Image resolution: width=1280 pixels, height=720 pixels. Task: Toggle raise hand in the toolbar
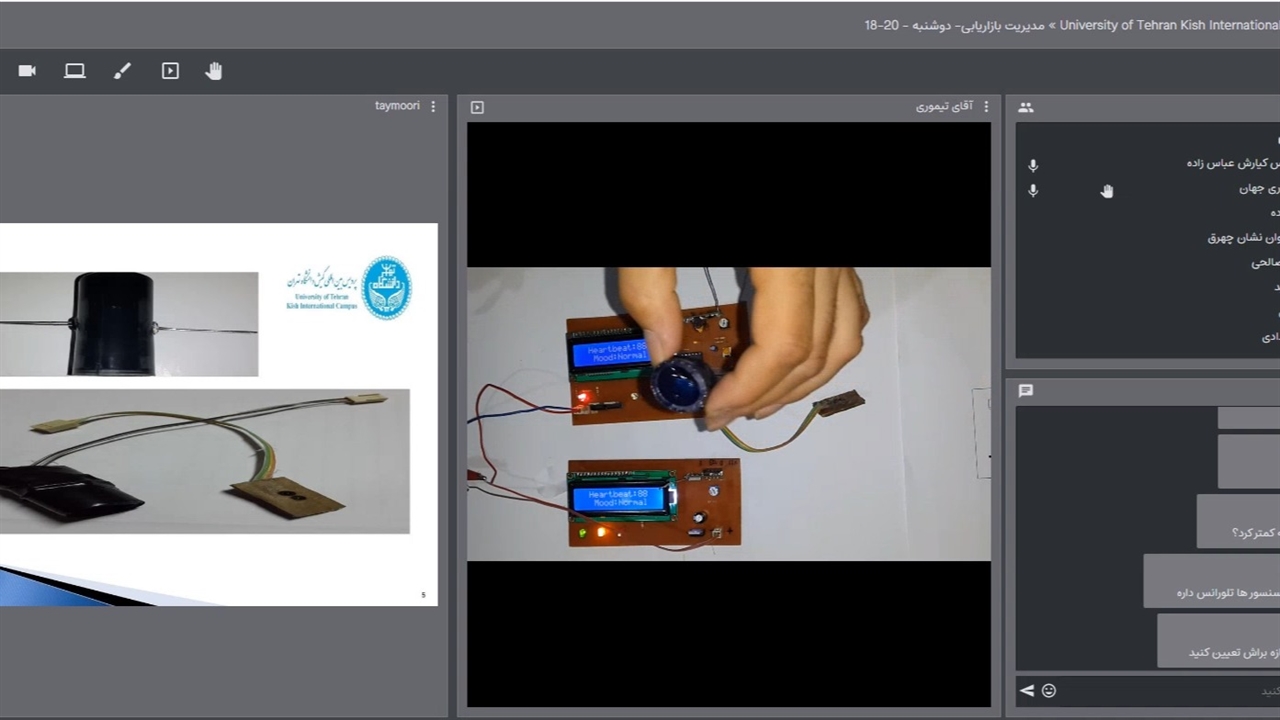tap(214, 71)
